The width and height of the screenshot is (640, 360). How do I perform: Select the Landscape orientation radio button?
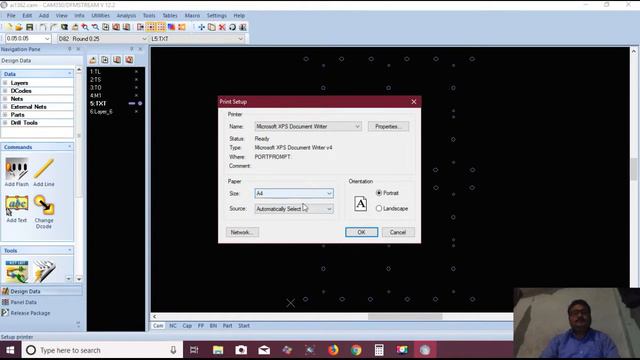(x=379, y=208)
